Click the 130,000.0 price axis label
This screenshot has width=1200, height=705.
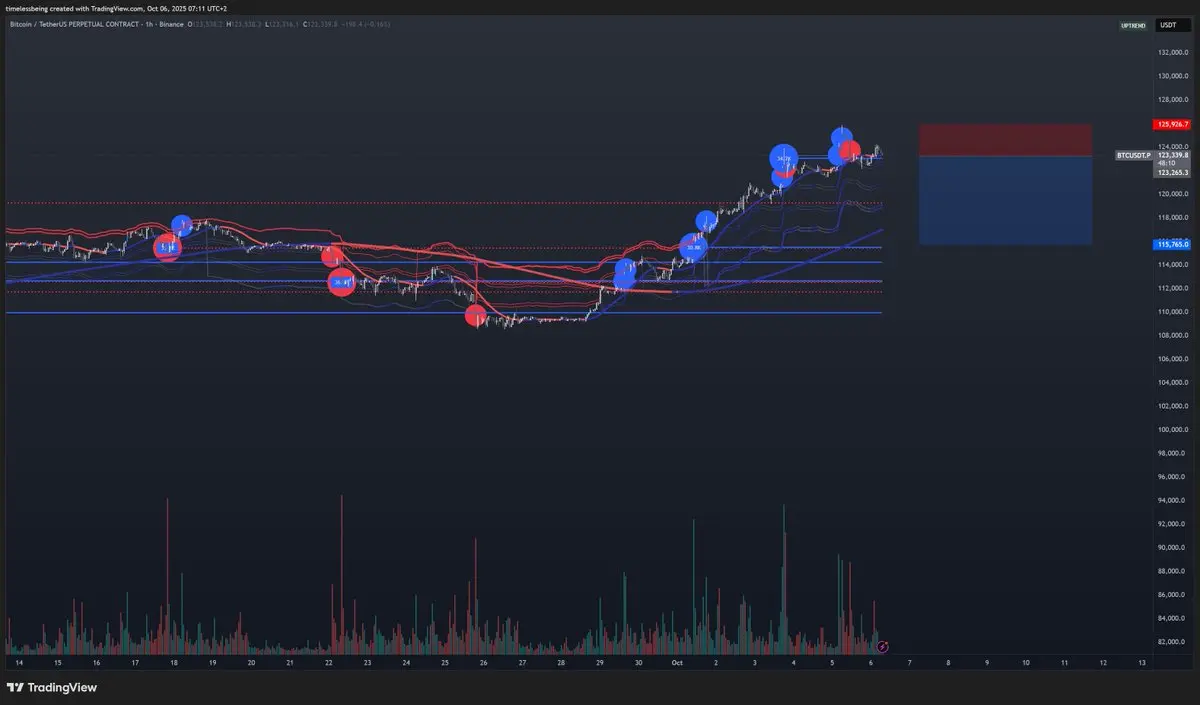1172,76
